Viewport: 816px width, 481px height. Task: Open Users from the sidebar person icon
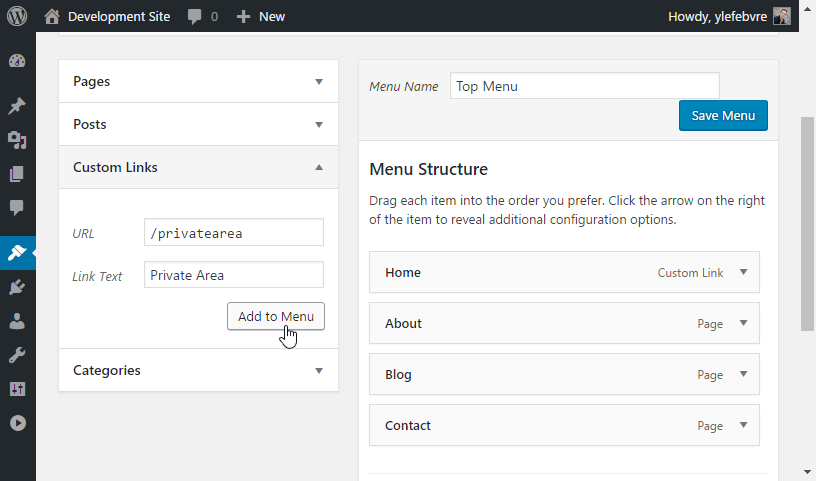17,321
